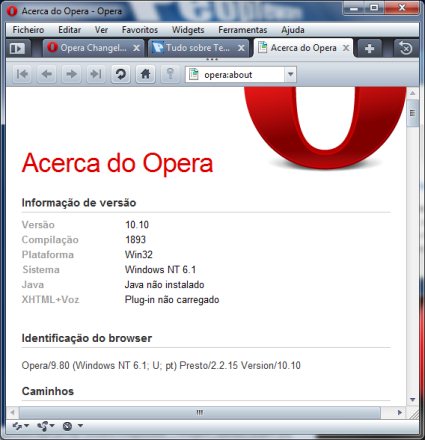Click the Informação de versão heading
The height and width of the screenshot is (440, 425).
79,203
